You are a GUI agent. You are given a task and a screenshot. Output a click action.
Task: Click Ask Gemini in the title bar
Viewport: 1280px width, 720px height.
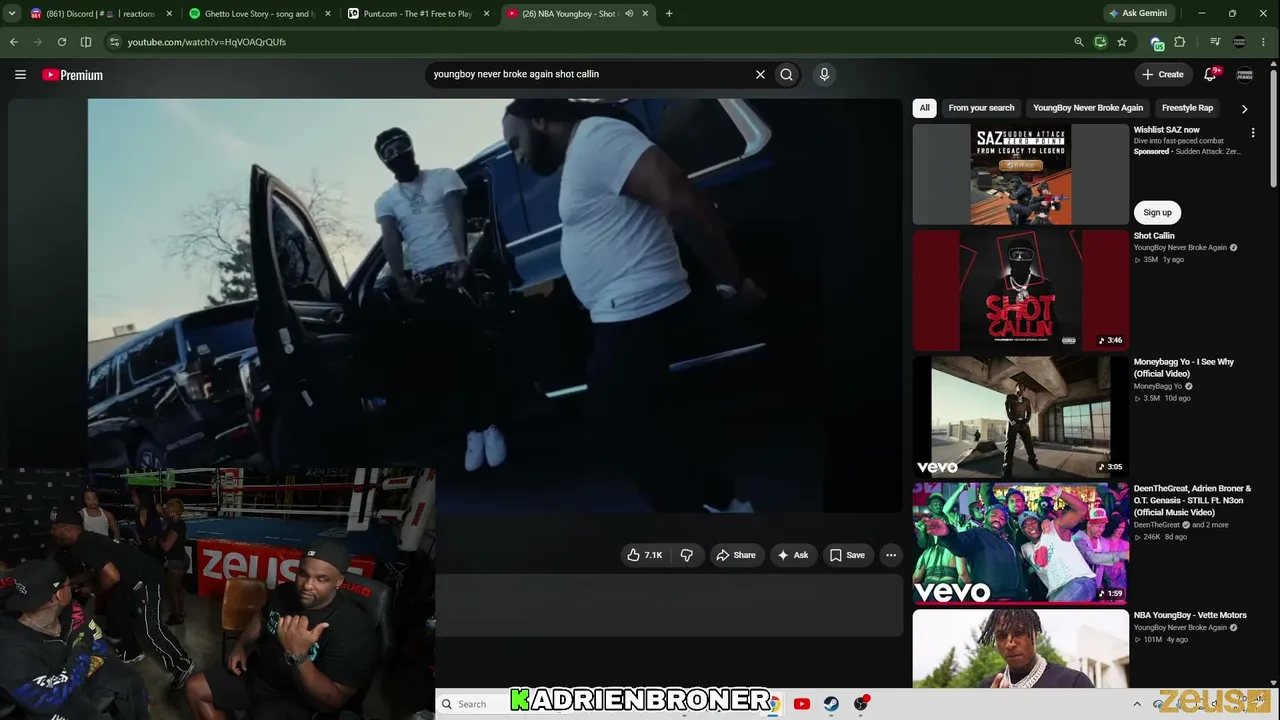click(x=1138, y=14)
